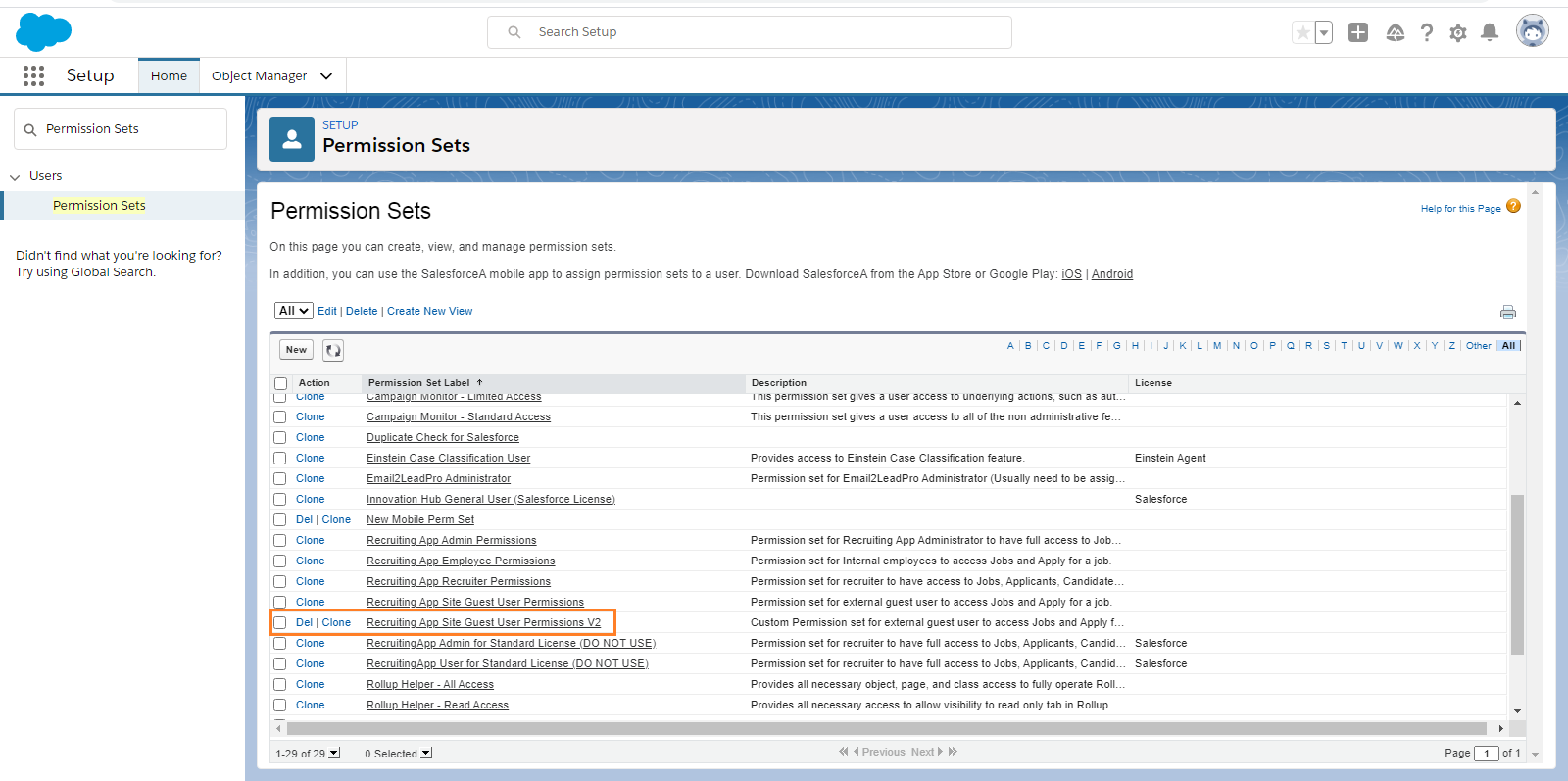Click the Edit view link
The height and width of the screenshot is (781, 1568).
[327, 311]
